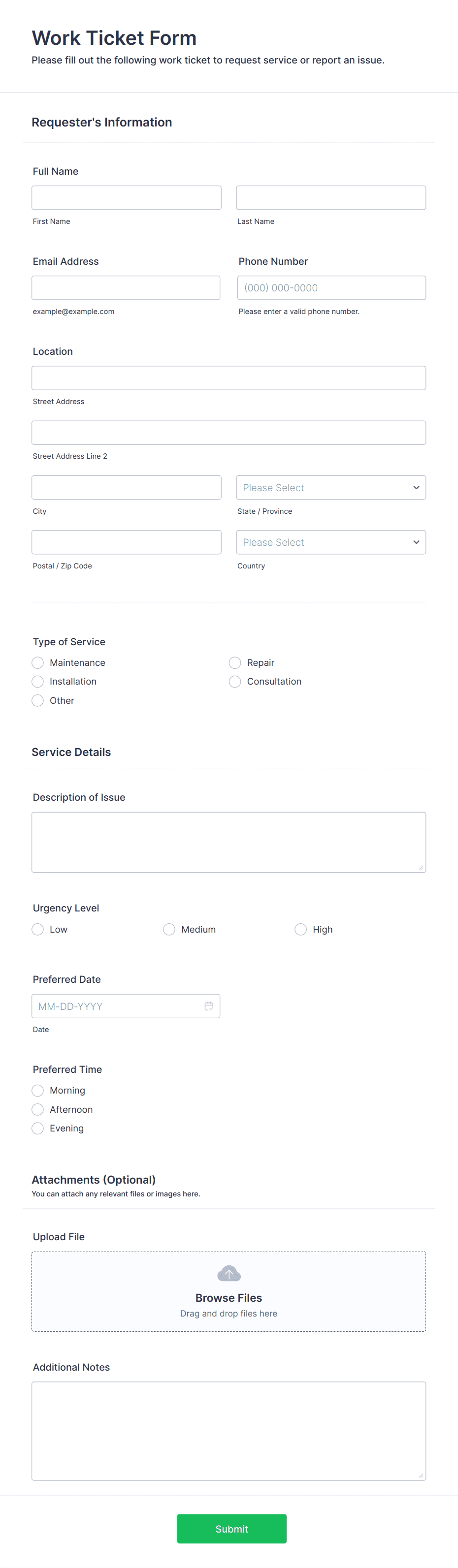Set Urgency Level to High
The height and width of the screenshot is (1568, 458).
pyautogui.click(x=300, y=929)
